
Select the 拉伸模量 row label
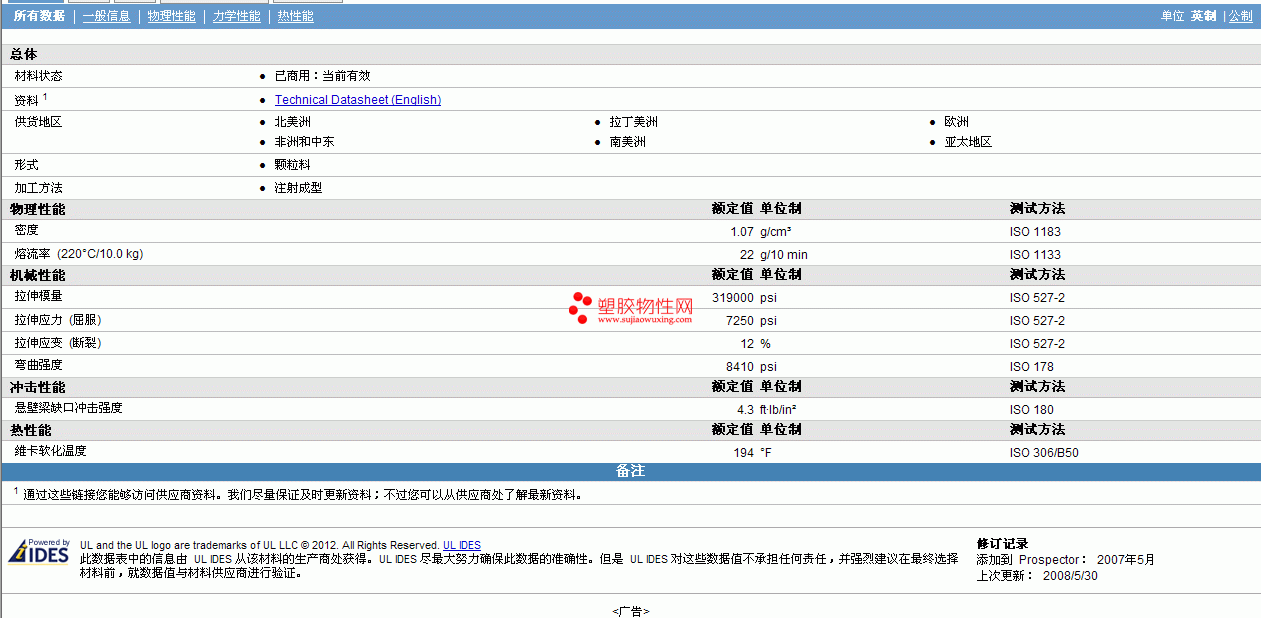39,296
